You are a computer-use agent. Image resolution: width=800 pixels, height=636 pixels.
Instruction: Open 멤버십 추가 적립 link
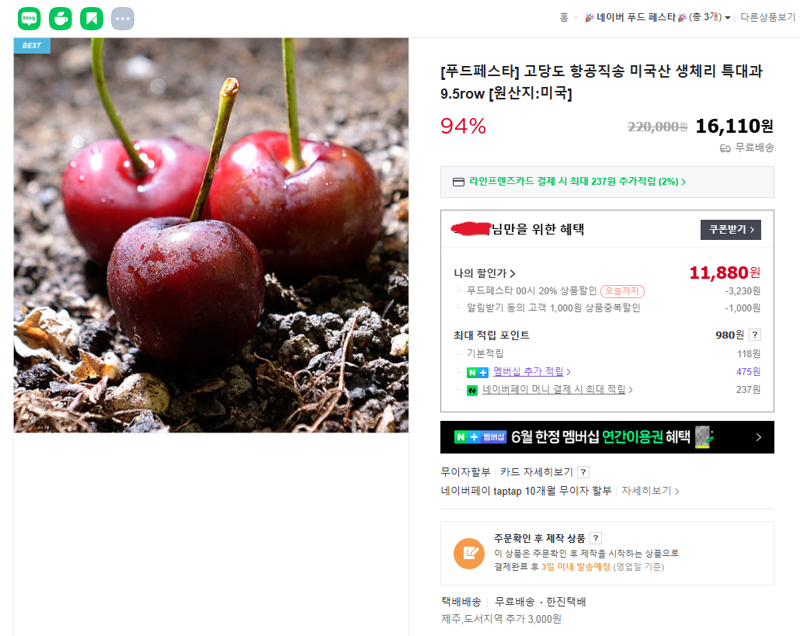coord(532,371)
